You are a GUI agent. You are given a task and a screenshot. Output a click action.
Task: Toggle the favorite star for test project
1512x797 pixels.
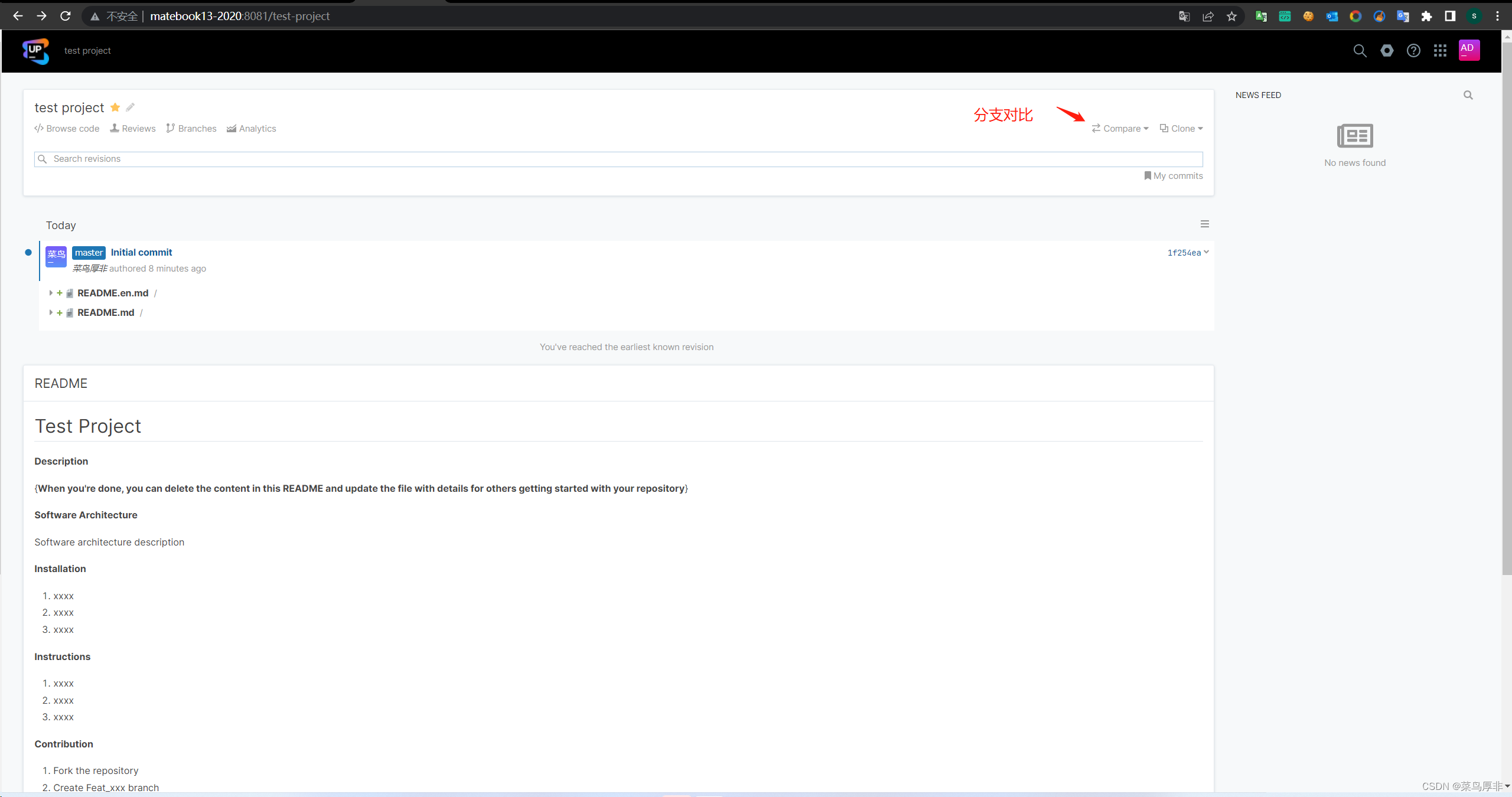pyautogui.click(x=115, y=107)
